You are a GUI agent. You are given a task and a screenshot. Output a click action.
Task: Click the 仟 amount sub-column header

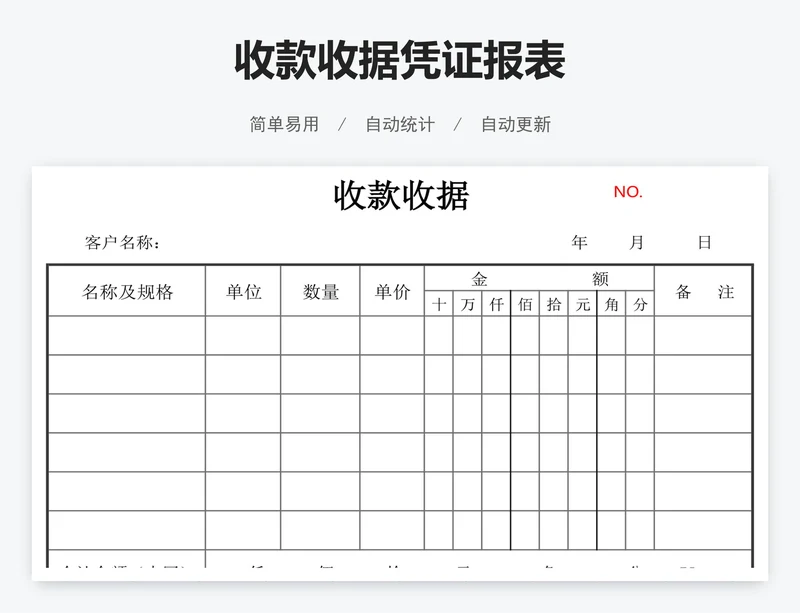coord(496,305)
